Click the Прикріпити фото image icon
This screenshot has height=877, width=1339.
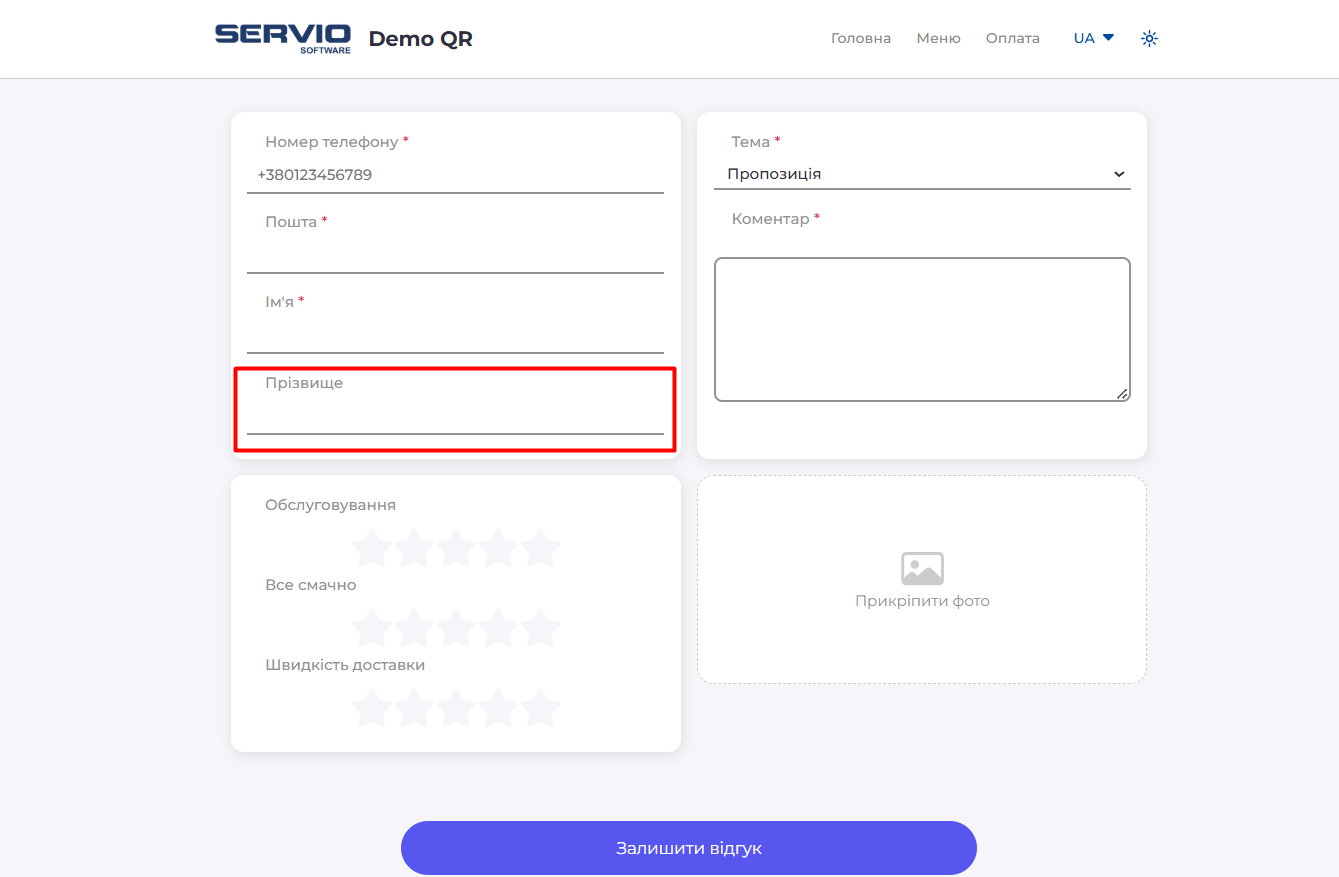[x=921, y=568]
